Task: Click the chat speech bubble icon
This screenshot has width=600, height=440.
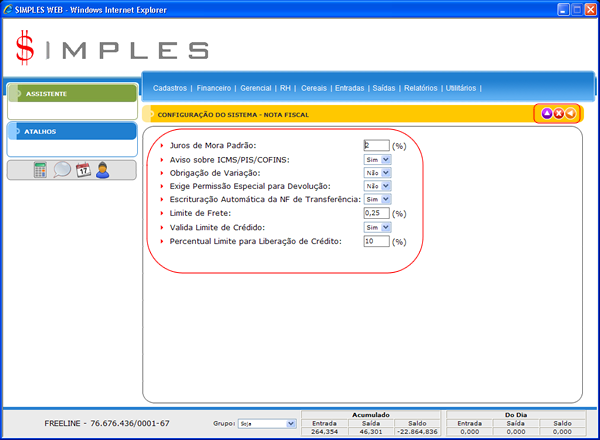Action: pyautogui.click(x=62, y=170)
